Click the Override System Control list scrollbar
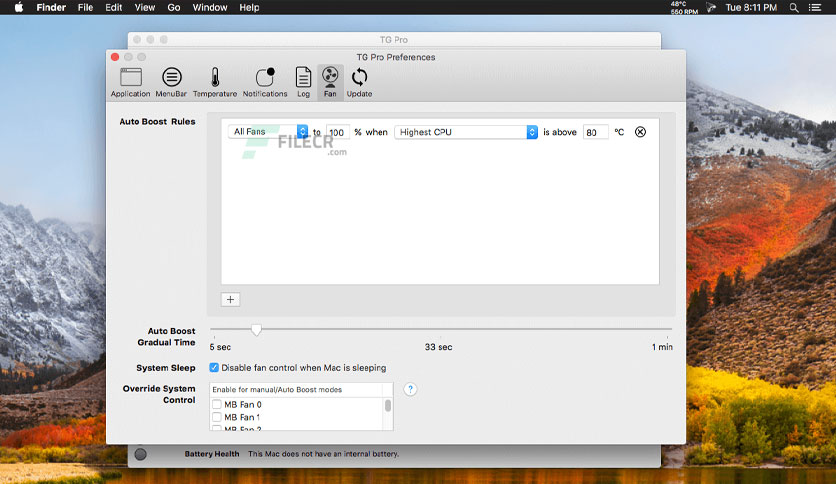Viewport: 836px width, 484px height. [x=388, y=406]
